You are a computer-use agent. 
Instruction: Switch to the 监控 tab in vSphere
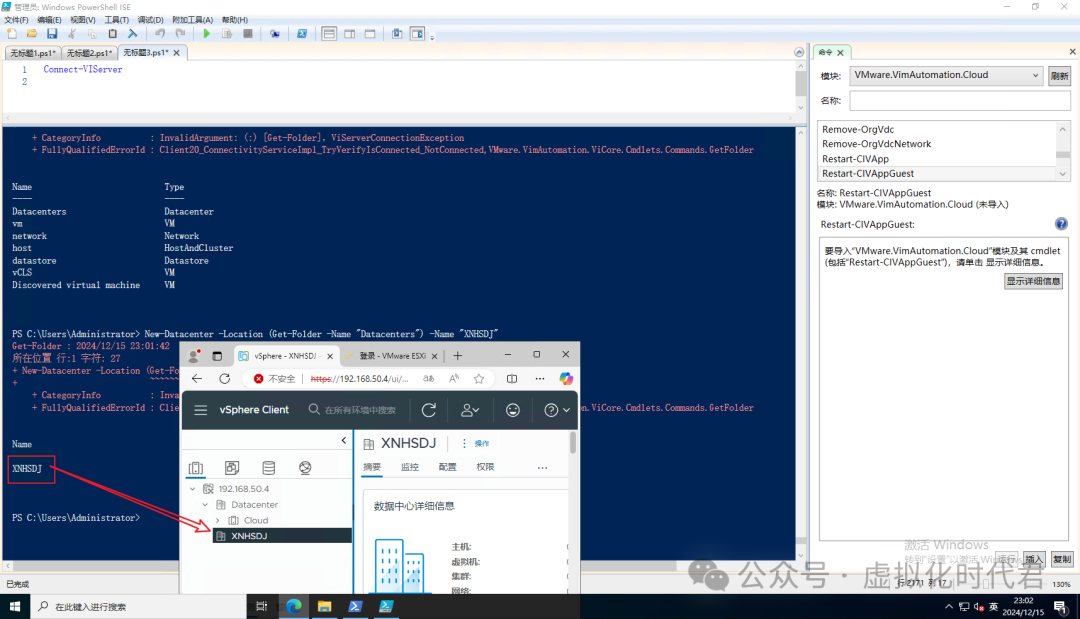(x=410, y=467)
